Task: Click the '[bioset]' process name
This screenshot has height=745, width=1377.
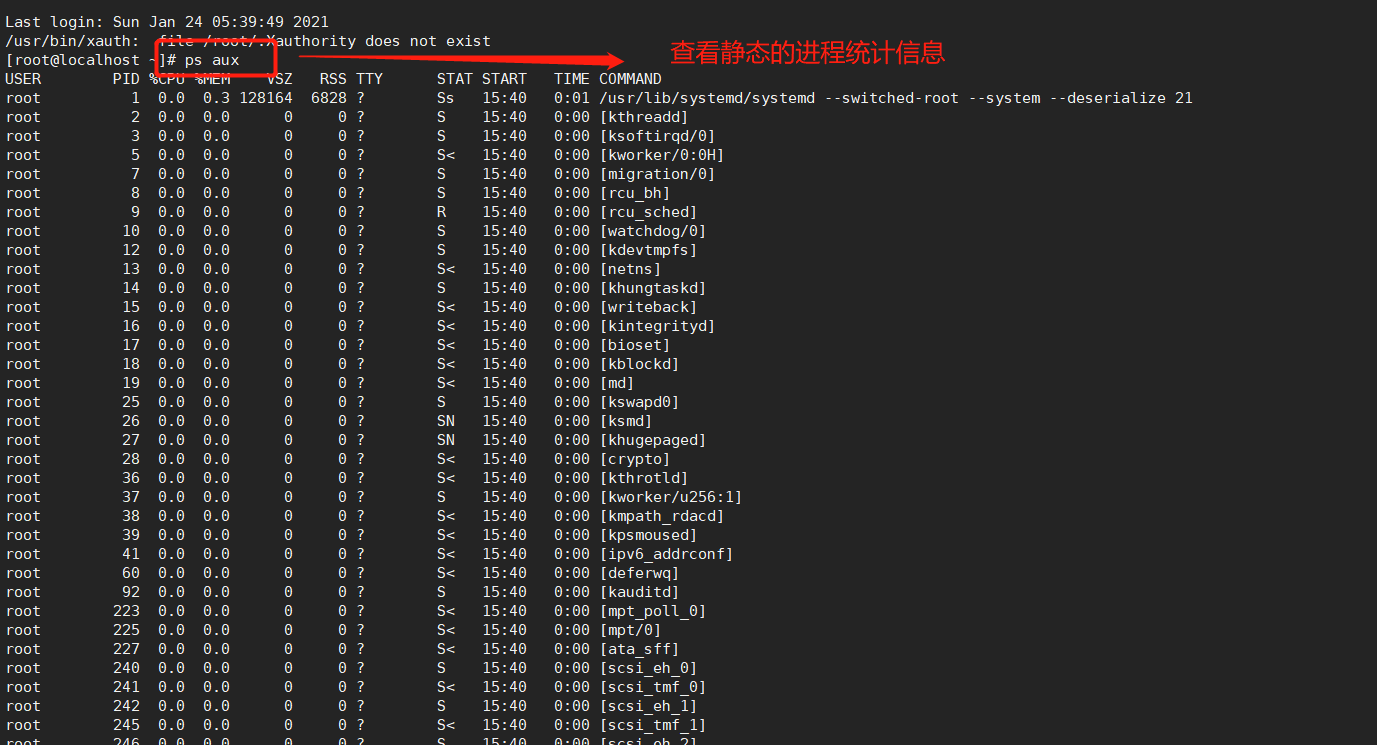Action: pos(635,345)
